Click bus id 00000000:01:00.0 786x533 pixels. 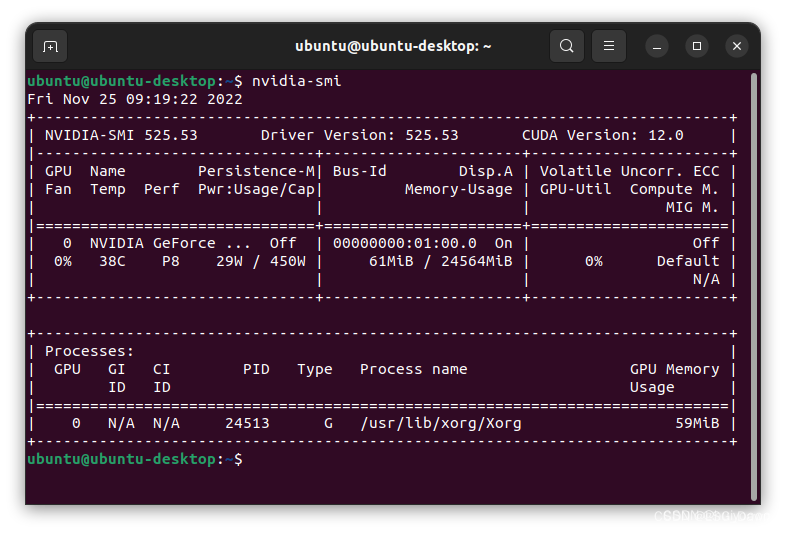tap(405, 244)
